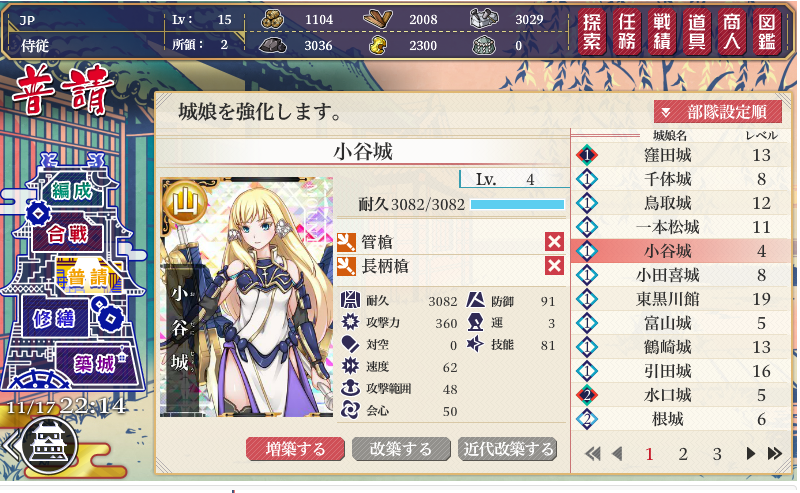
Task: Remove the 管槍 weapon with the red X
Action: [554, 242]
